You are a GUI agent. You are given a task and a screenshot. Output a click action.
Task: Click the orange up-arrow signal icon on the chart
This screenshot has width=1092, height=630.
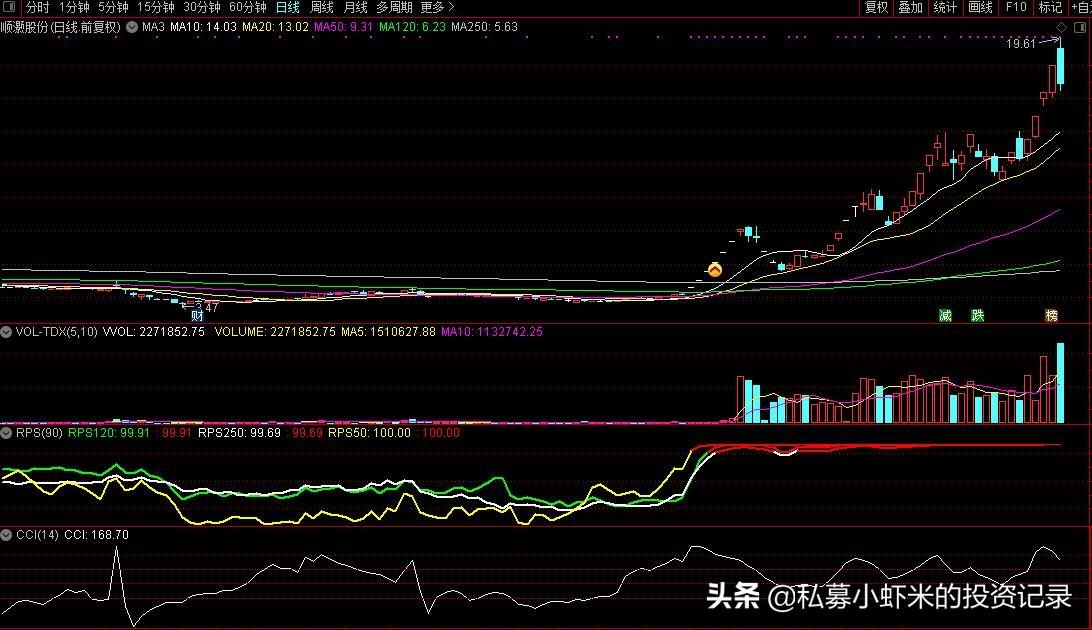pyautogui.click(x=715, y=269)
